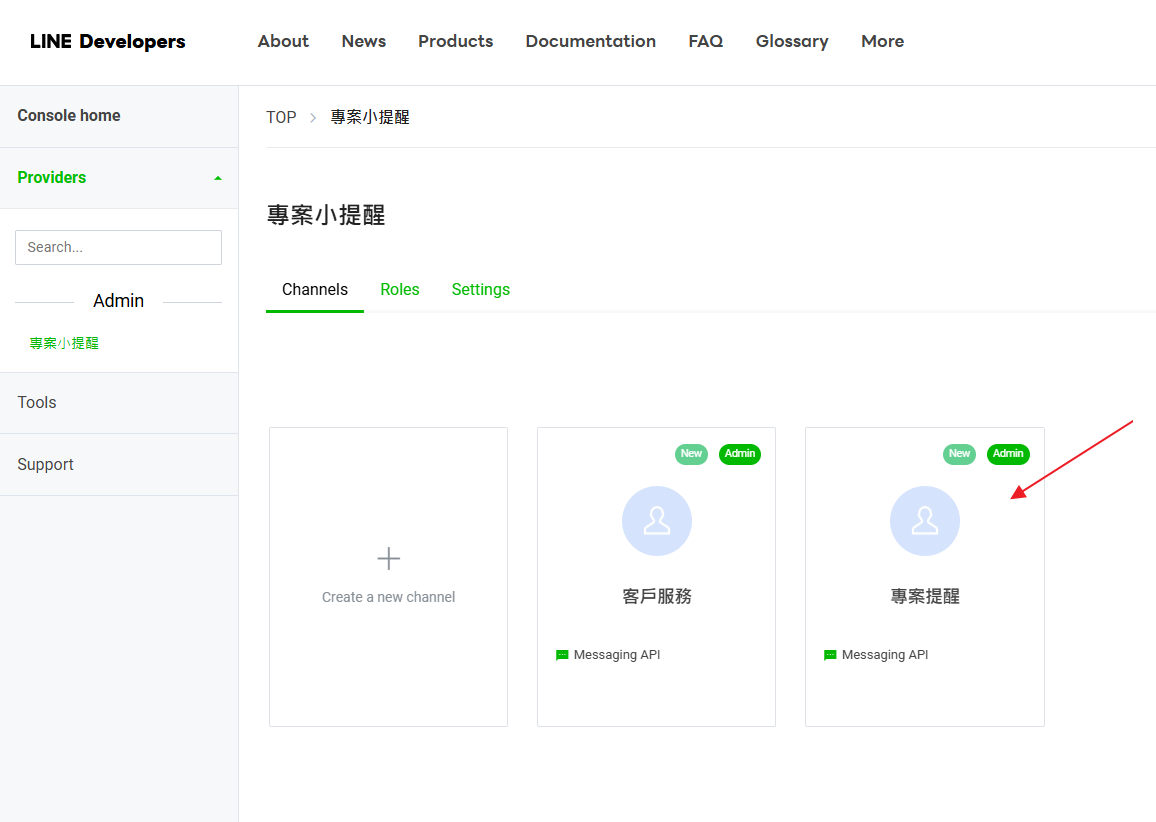Open the 專案小提醒 provider in sidebar
Viewport: 1156px width, 822px height.
click(x=64, y=343)
